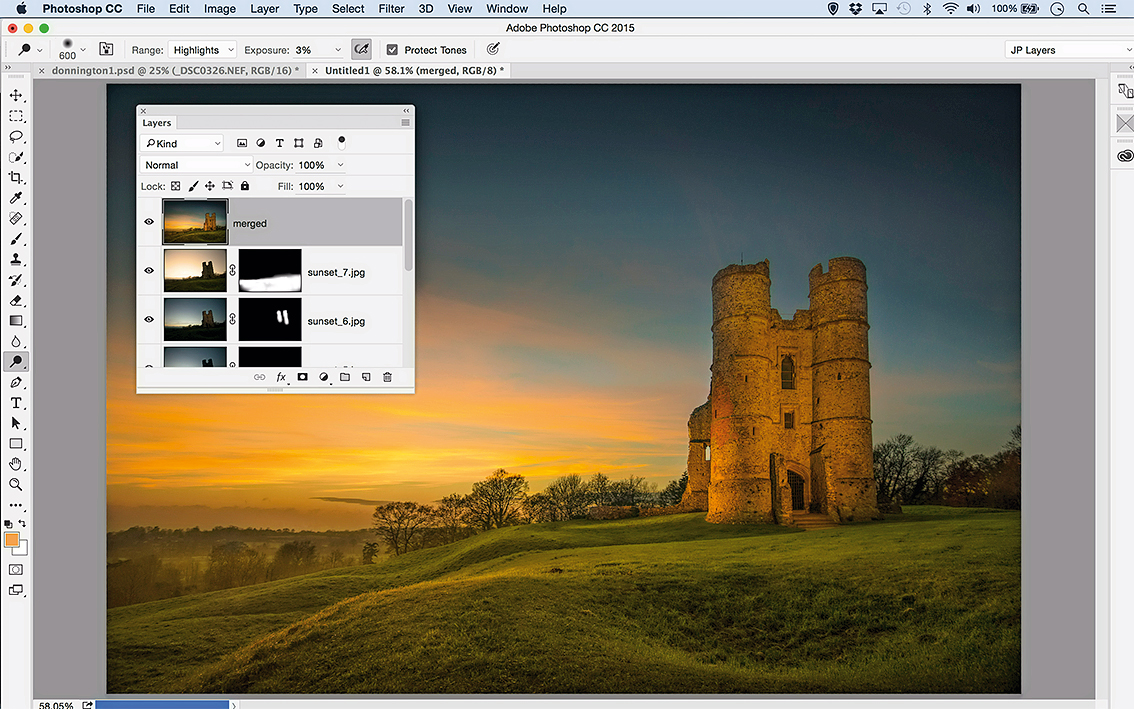Select the Eyedropper tool

[x=16, y=198]
